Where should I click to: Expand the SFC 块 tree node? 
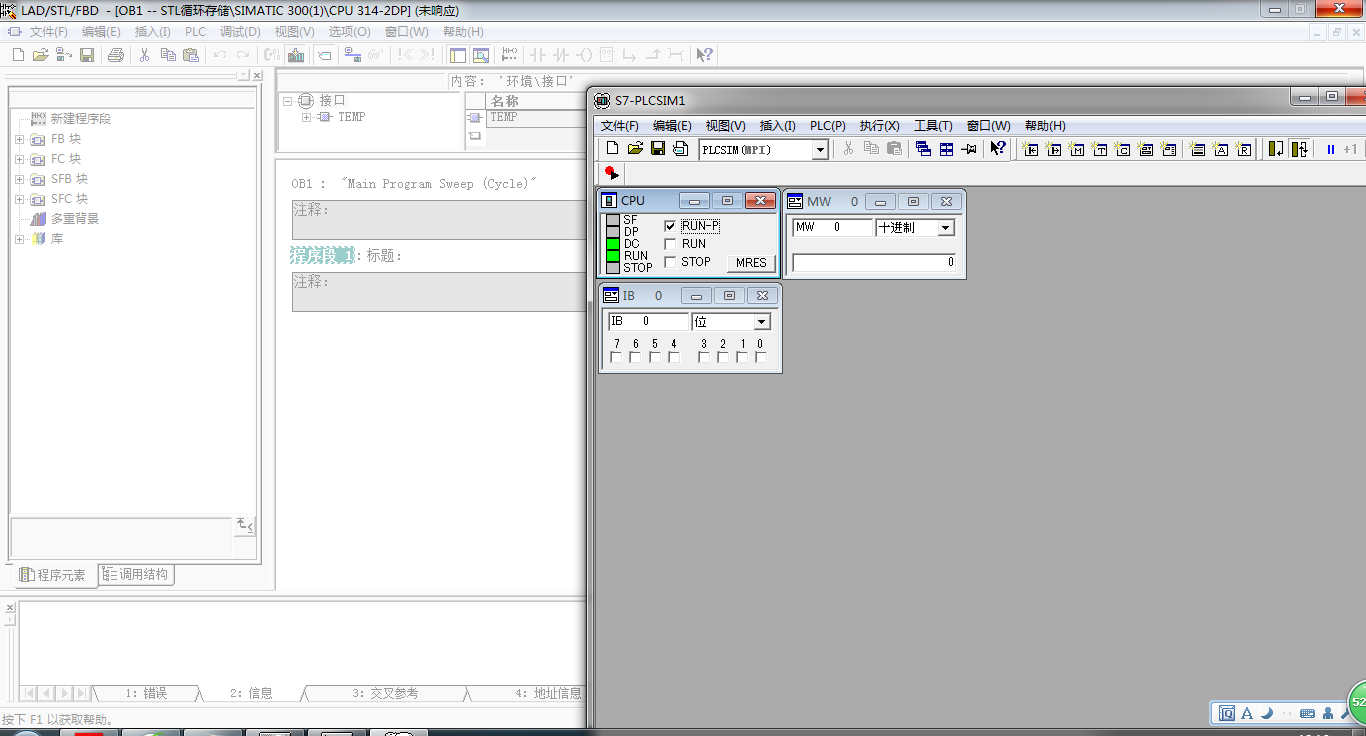pos(19,199)
